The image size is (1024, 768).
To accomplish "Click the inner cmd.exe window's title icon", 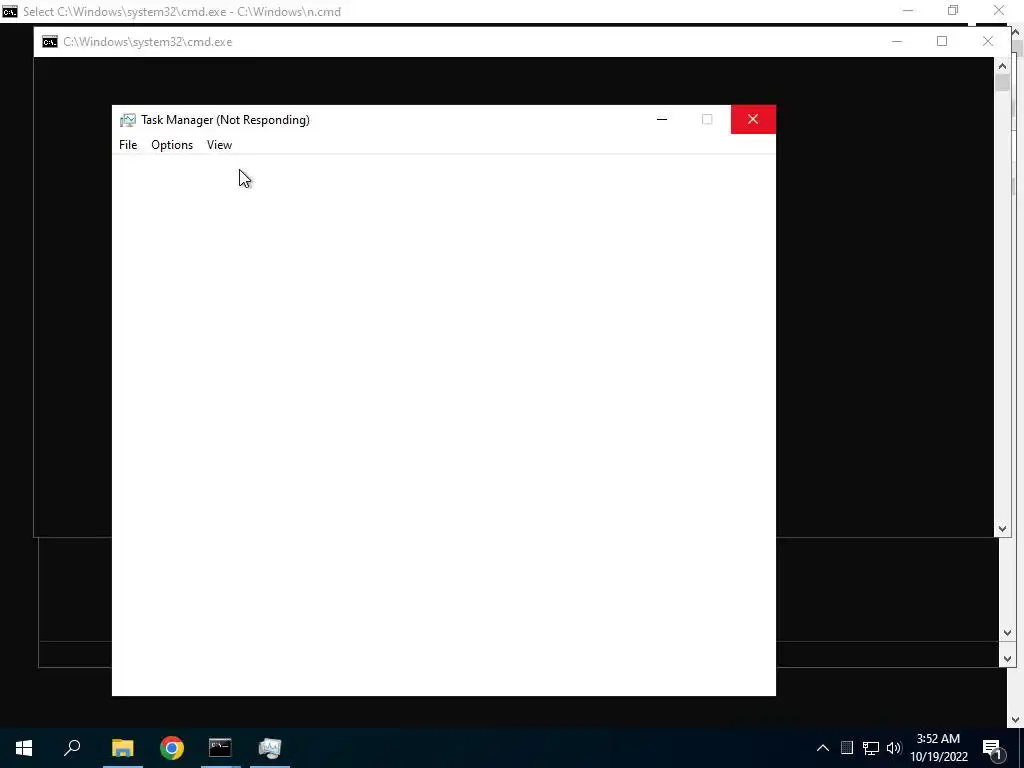I will click(50, 42).
